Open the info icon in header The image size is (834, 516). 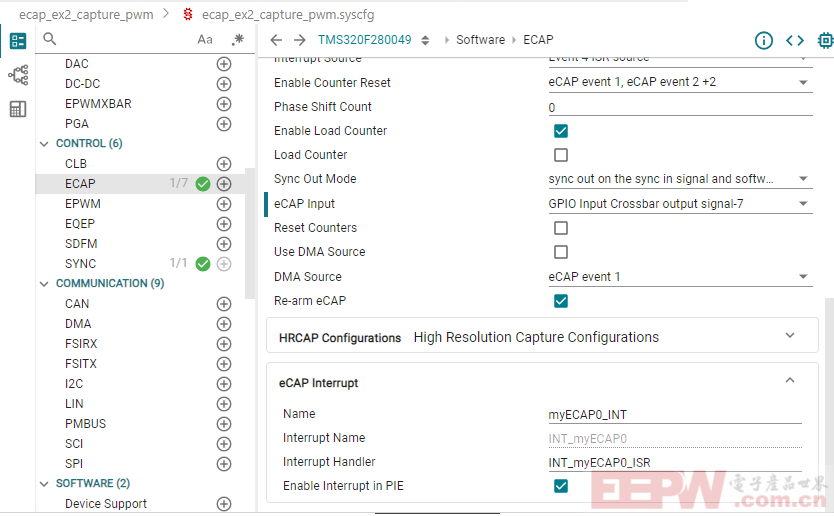(x=764, y=40)
